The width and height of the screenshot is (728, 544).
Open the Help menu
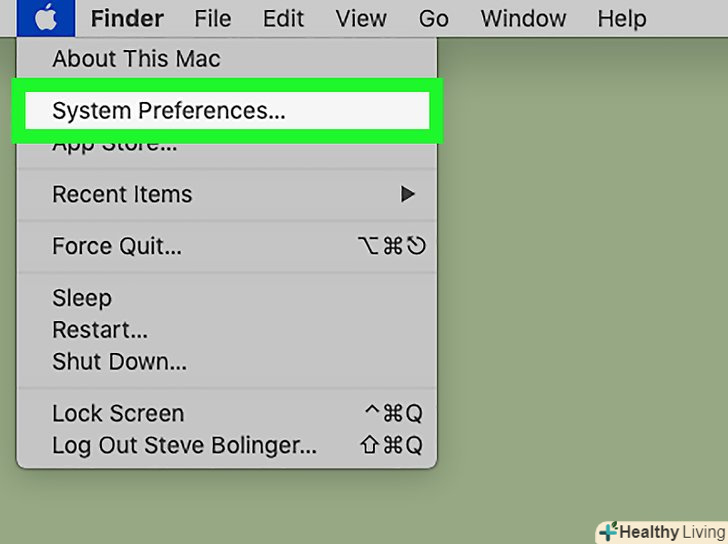(x=621, y=18)
